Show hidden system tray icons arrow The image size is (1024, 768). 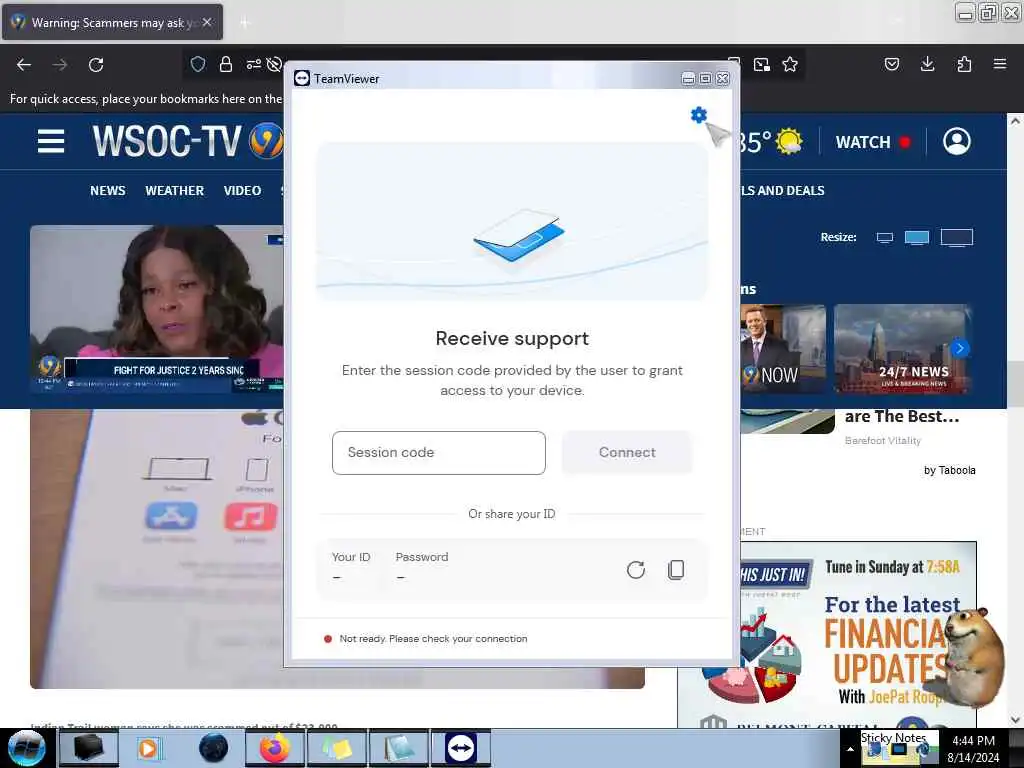850,749
